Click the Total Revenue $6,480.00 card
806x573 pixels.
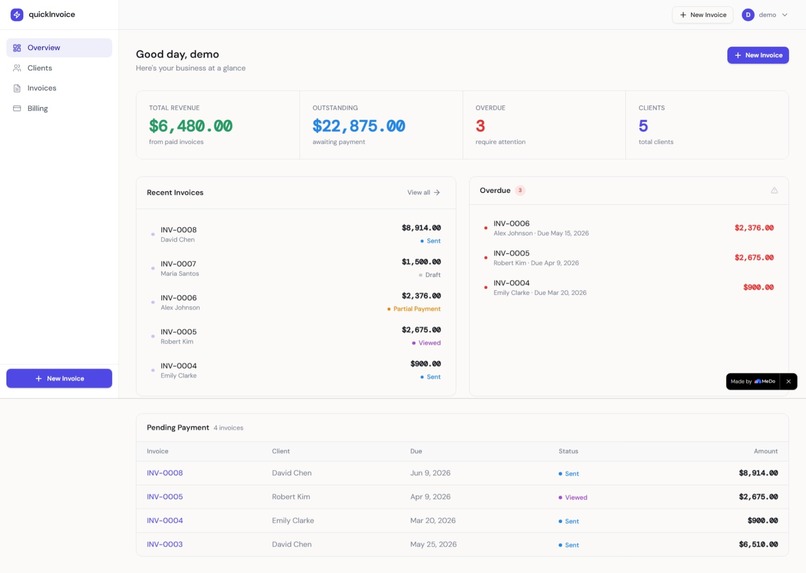(218, 125)
